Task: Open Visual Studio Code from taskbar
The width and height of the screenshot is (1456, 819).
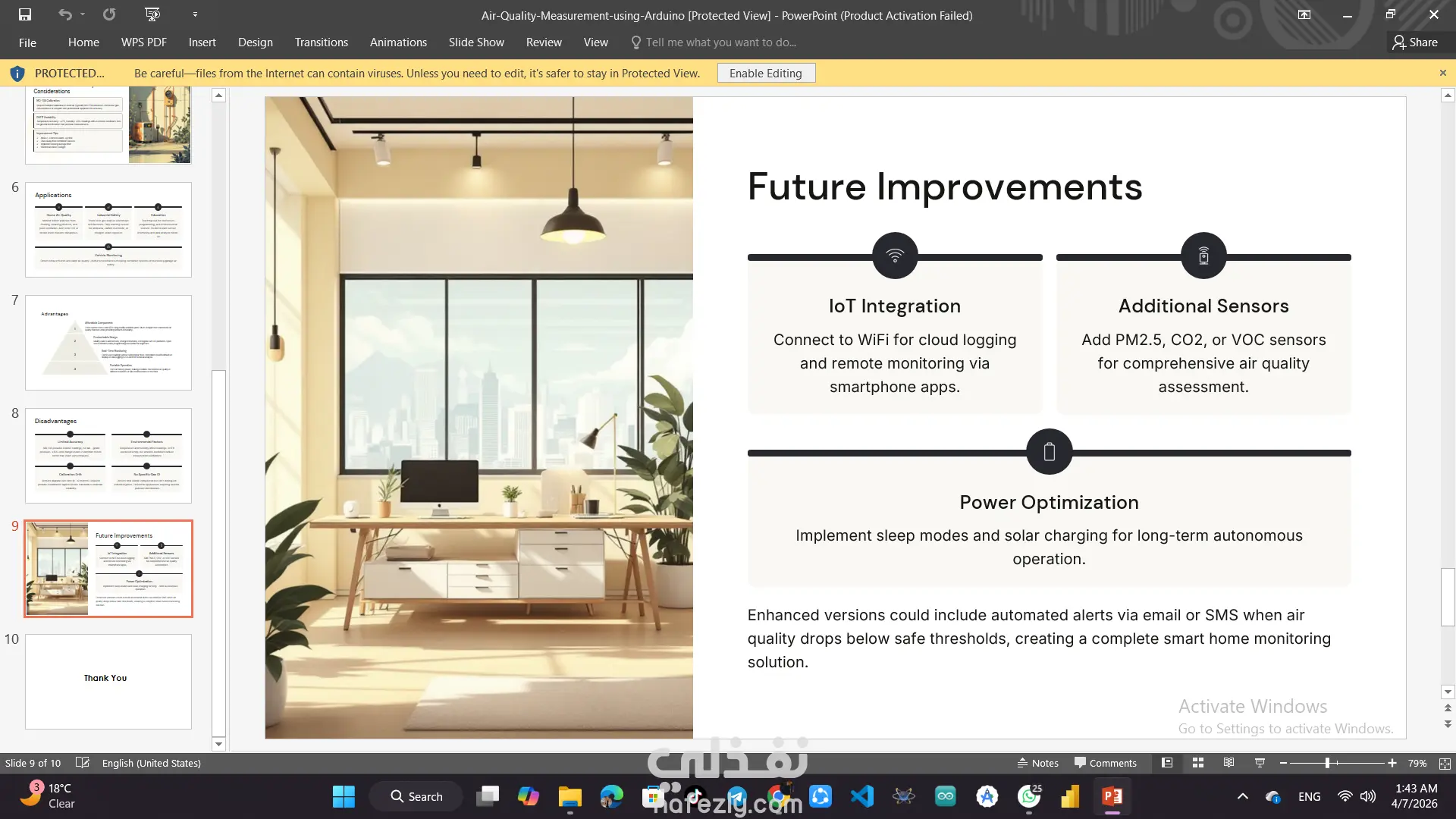Action: pos(862,796)
